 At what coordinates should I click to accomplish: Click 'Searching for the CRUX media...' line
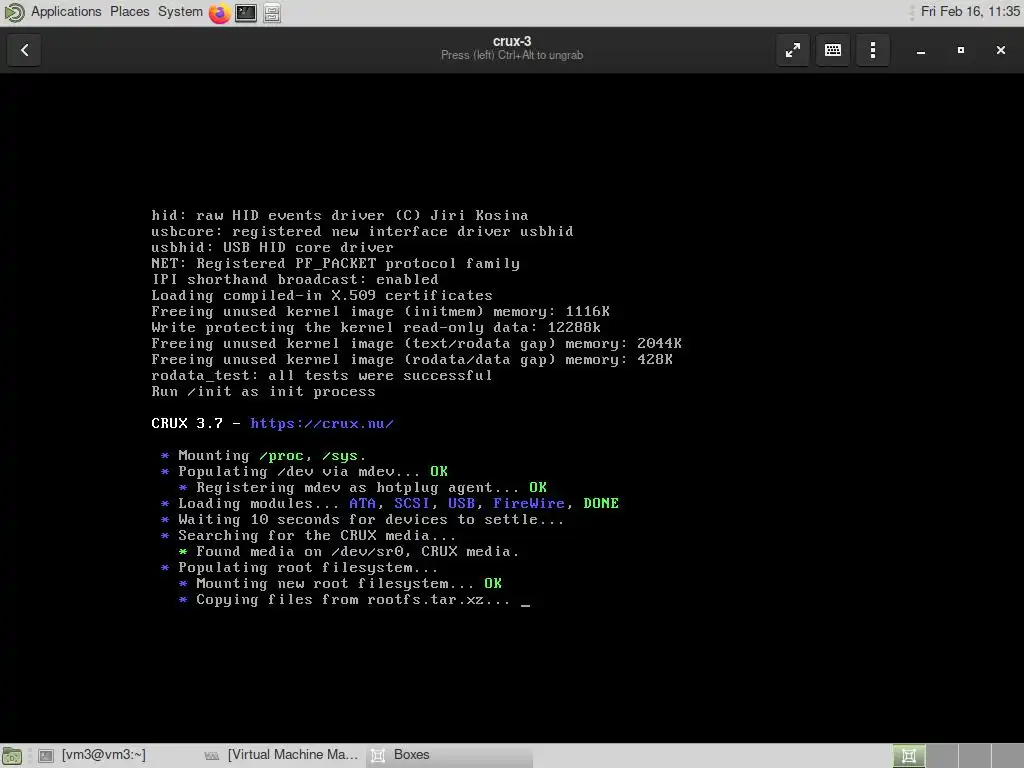309,536
